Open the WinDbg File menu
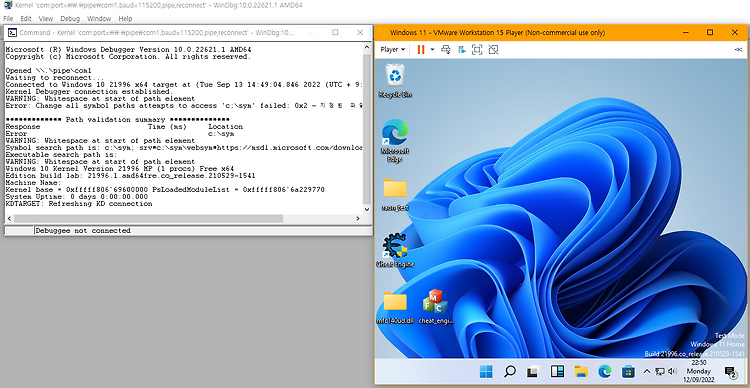Viewport: 750px width, 388px height. (8, 19)
